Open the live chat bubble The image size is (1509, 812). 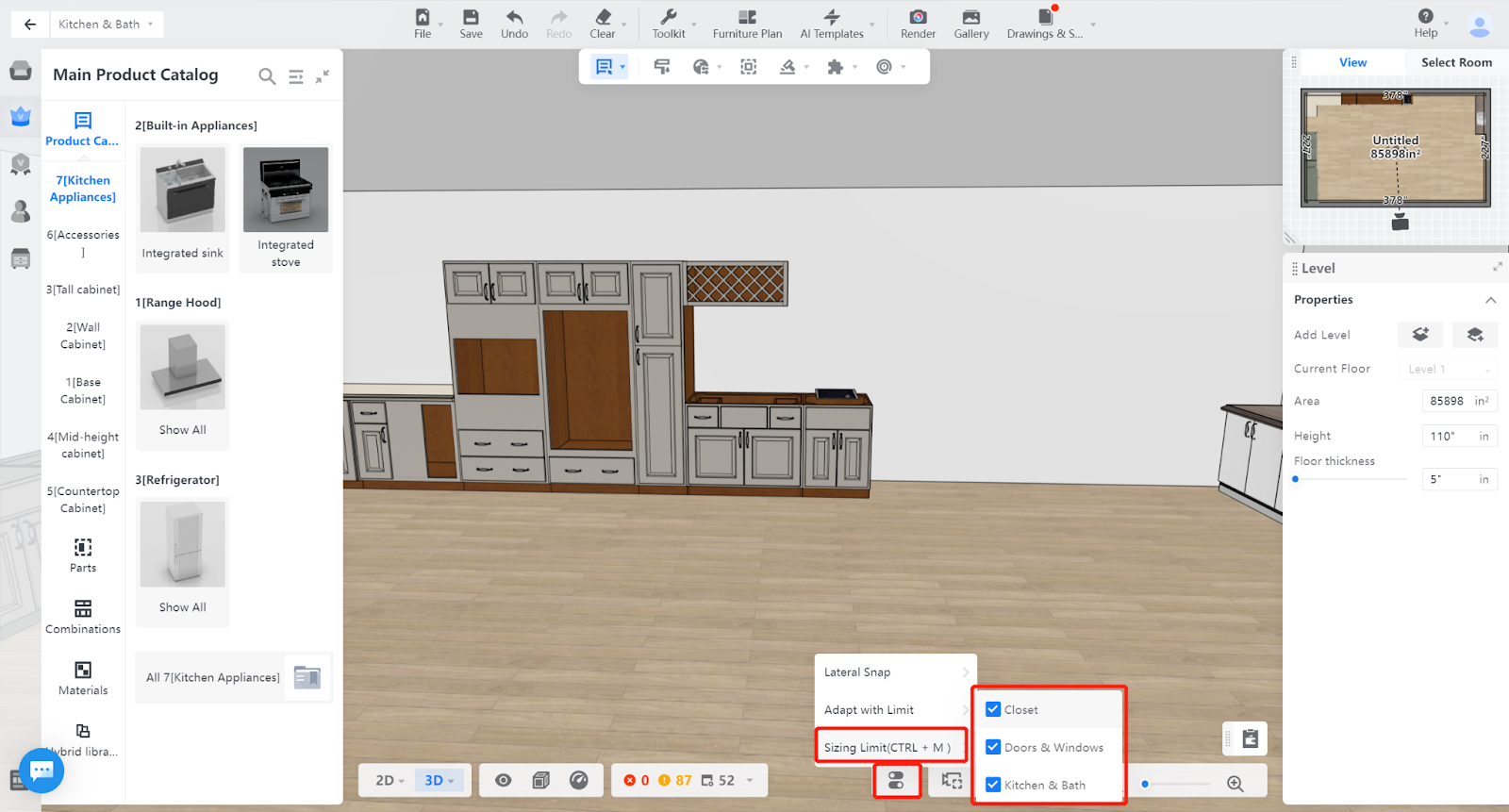pyautogui.click(x=41, y=771)
